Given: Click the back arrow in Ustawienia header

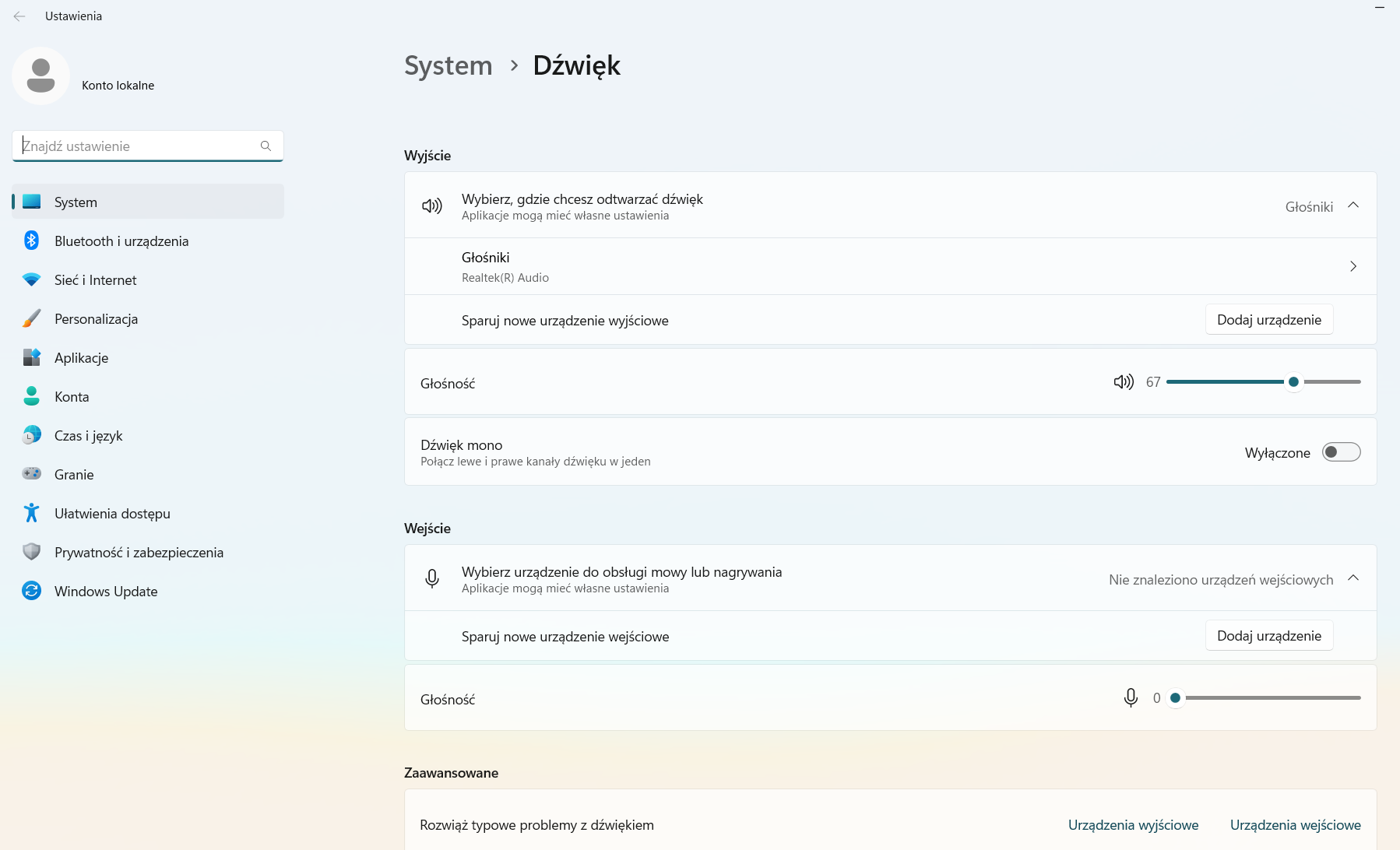Looking at the screenshot, I should pos(19,16).
